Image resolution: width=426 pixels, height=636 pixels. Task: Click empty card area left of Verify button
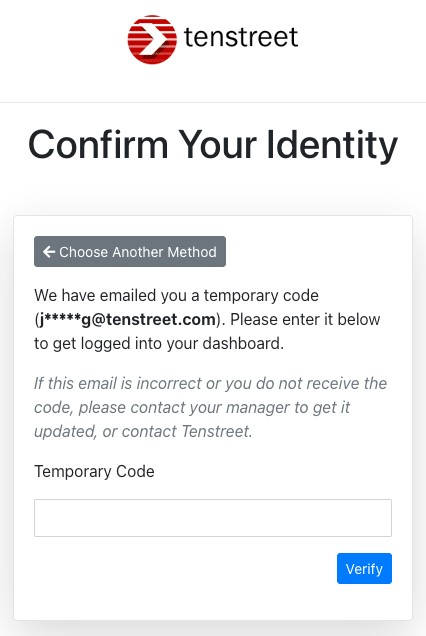pos(185,568)
